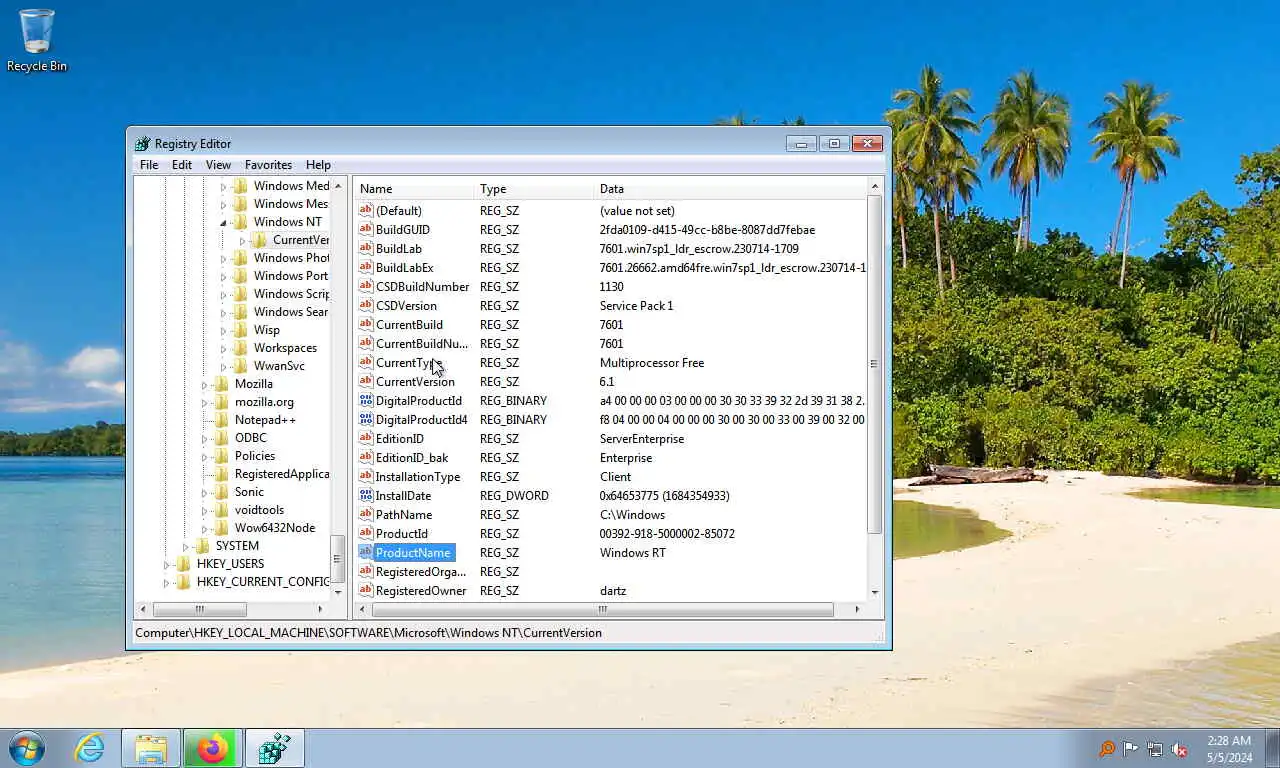Expand the Policies key arrow
Screen dimensions: 1280x768
point(205,456)
